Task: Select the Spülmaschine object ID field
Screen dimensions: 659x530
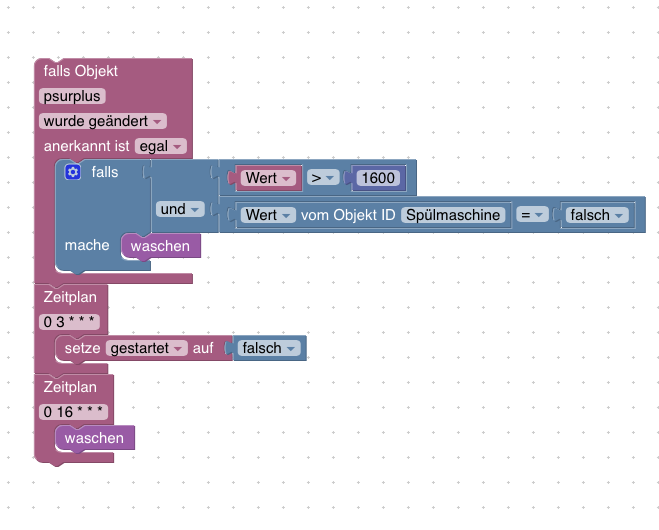Action: 453,215
